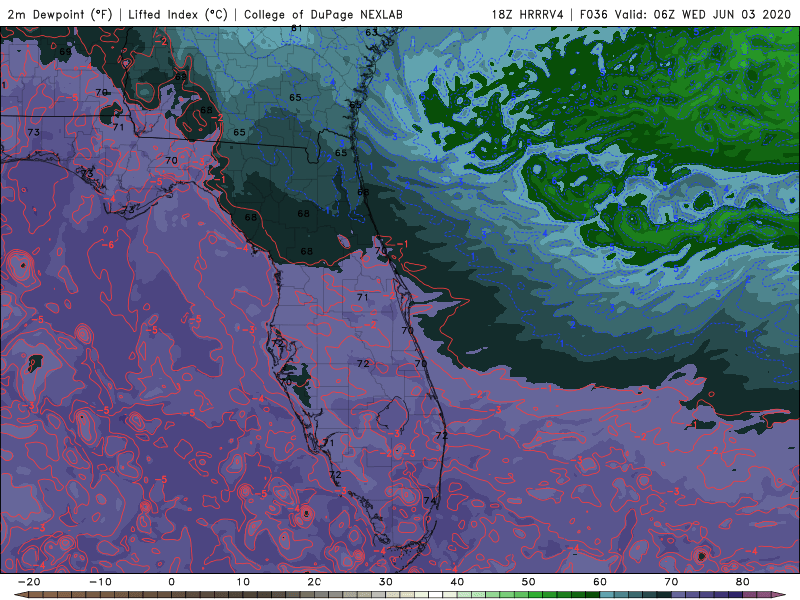Viewport: 800px width, 600px height.
Task: Click "College of DuPage NEXLAB" header text
Action: coord(323,14)
